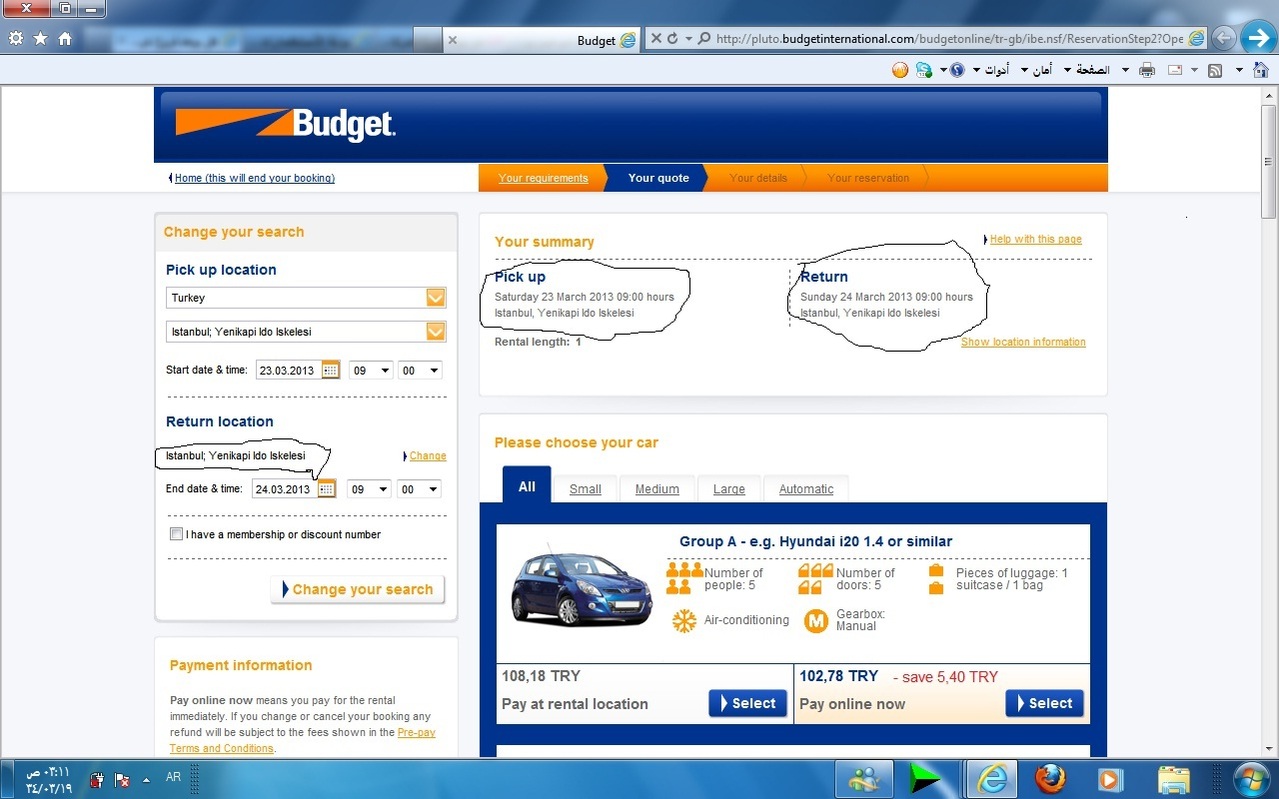Open the start time hour dropdown

tap(369, 370)
